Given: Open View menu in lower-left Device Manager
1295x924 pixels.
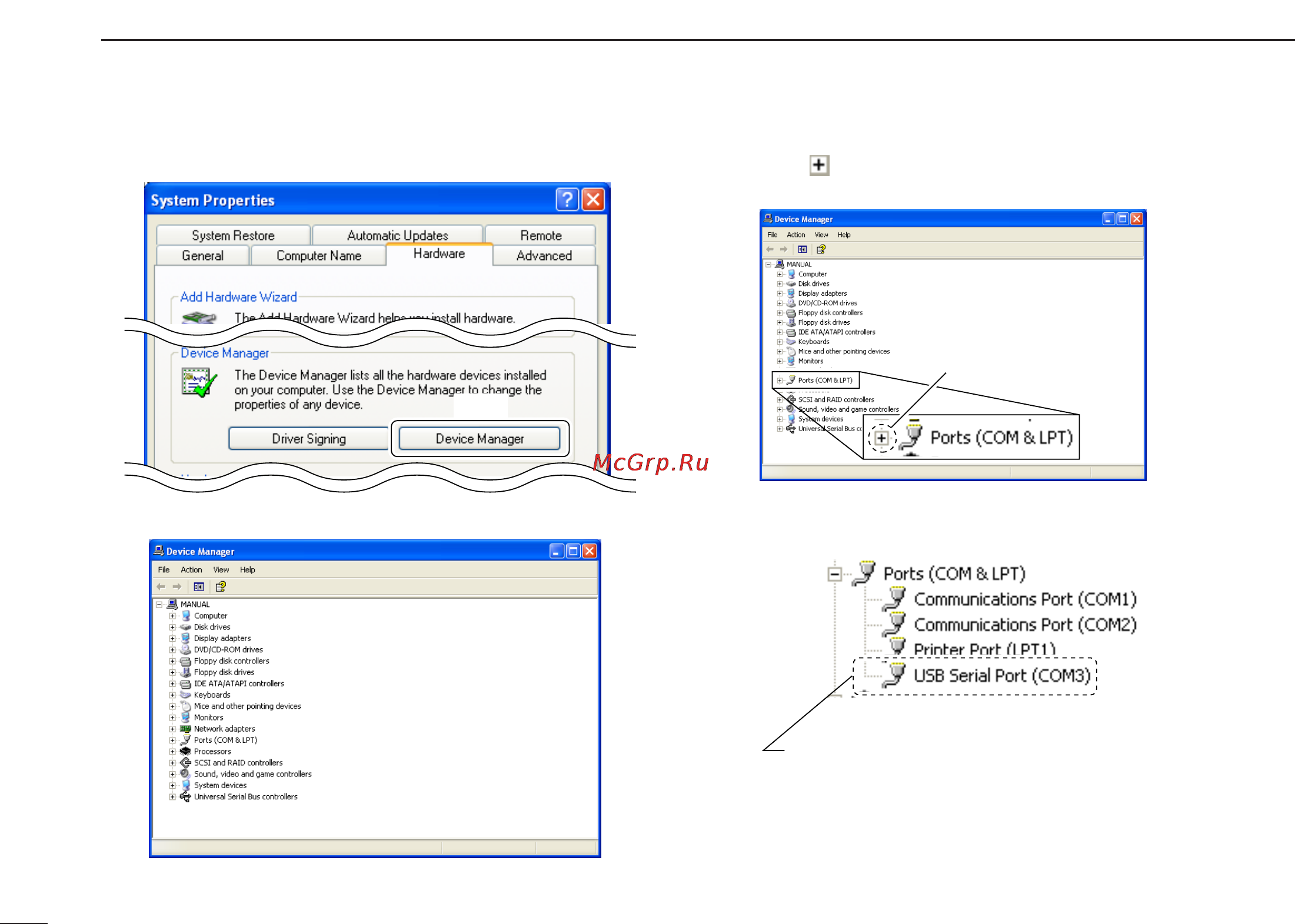Looking at the screenshot, I should [x=221, y=570].
